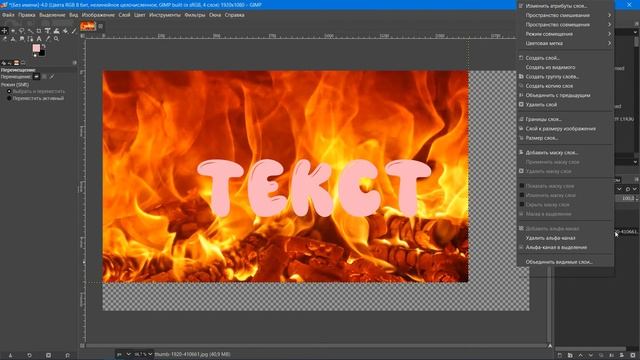Open navigation preview icon at canvas corner

click(550, 346)
